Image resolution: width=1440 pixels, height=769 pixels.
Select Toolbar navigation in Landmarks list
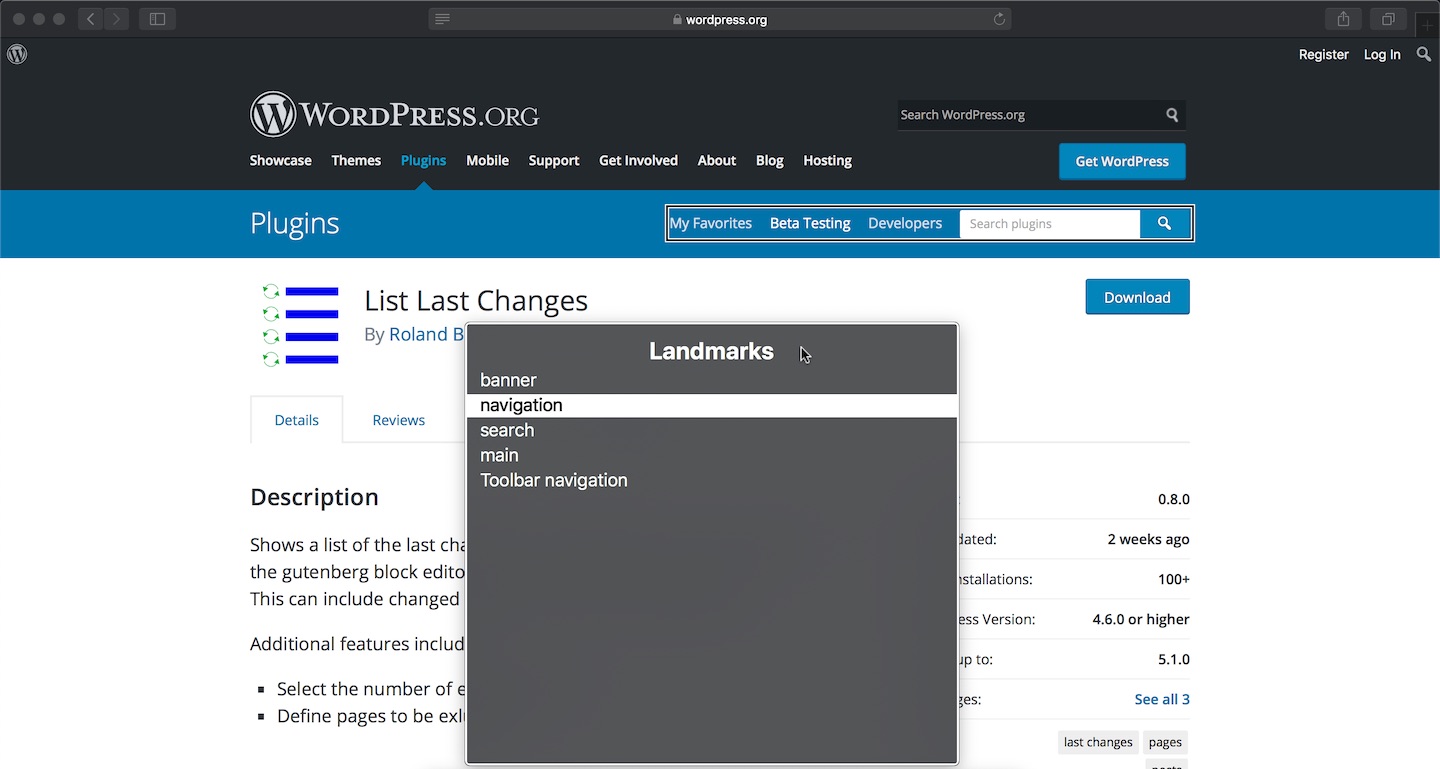pyautogui.click(x=712, y=480)
